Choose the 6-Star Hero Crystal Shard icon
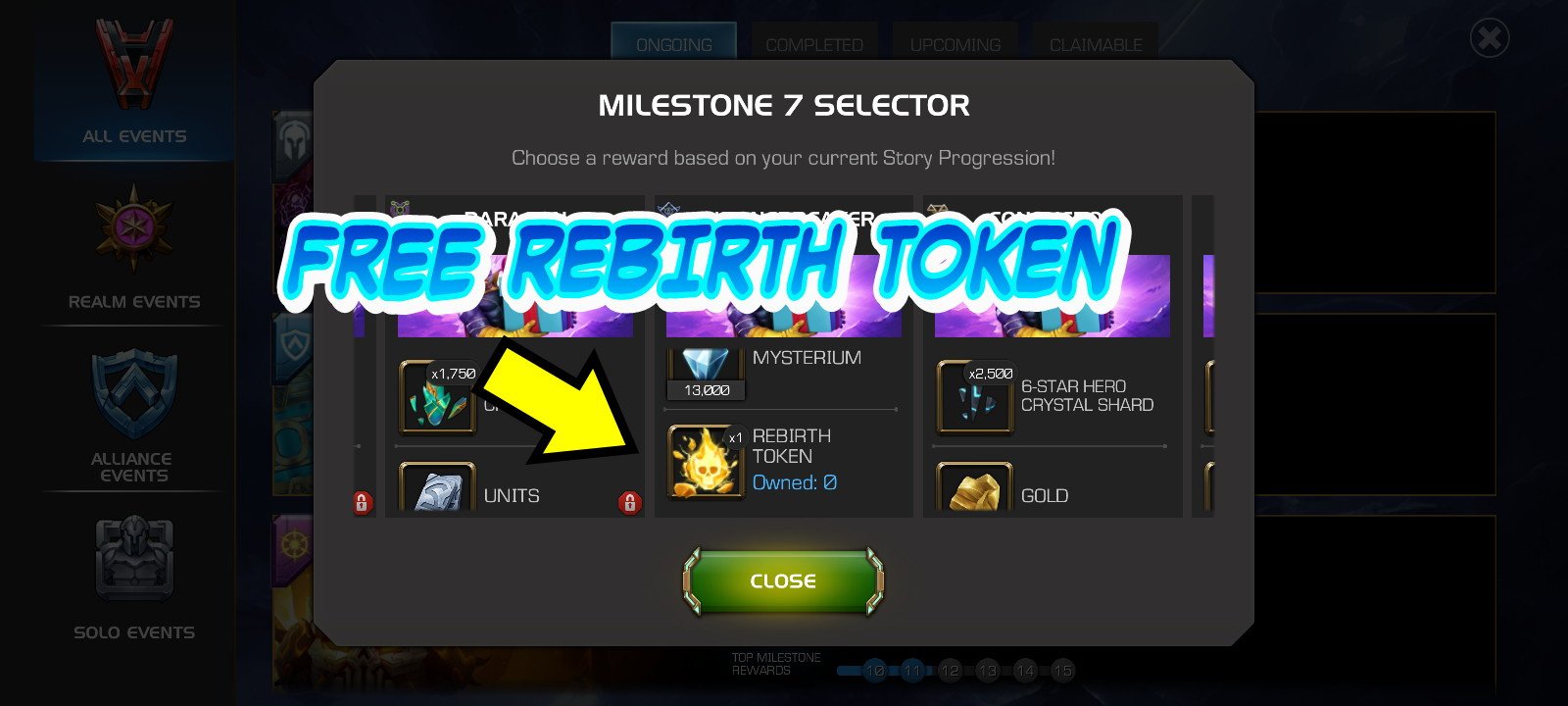This screenshot has height=706, width=1568. coord(975,396)
